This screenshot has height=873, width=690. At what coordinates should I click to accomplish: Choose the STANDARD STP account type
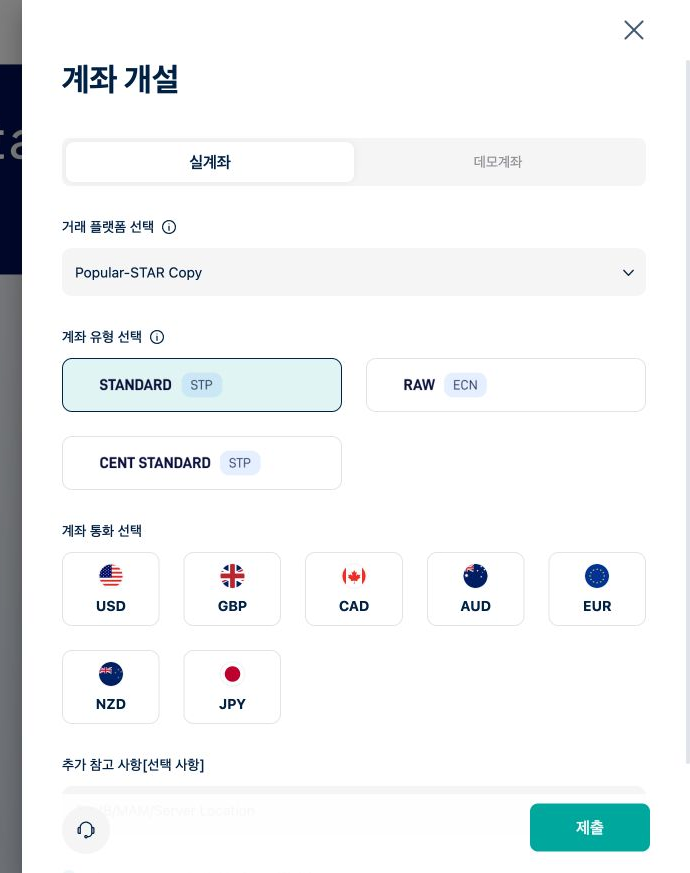202,385
